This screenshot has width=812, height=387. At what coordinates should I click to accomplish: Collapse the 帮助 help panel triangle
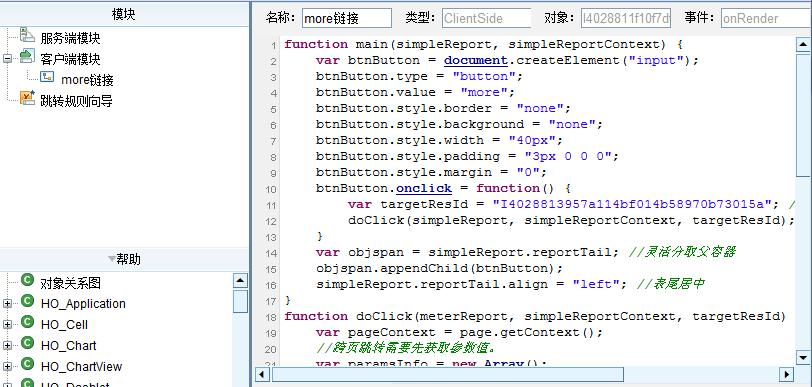click(x=112, y=259)
